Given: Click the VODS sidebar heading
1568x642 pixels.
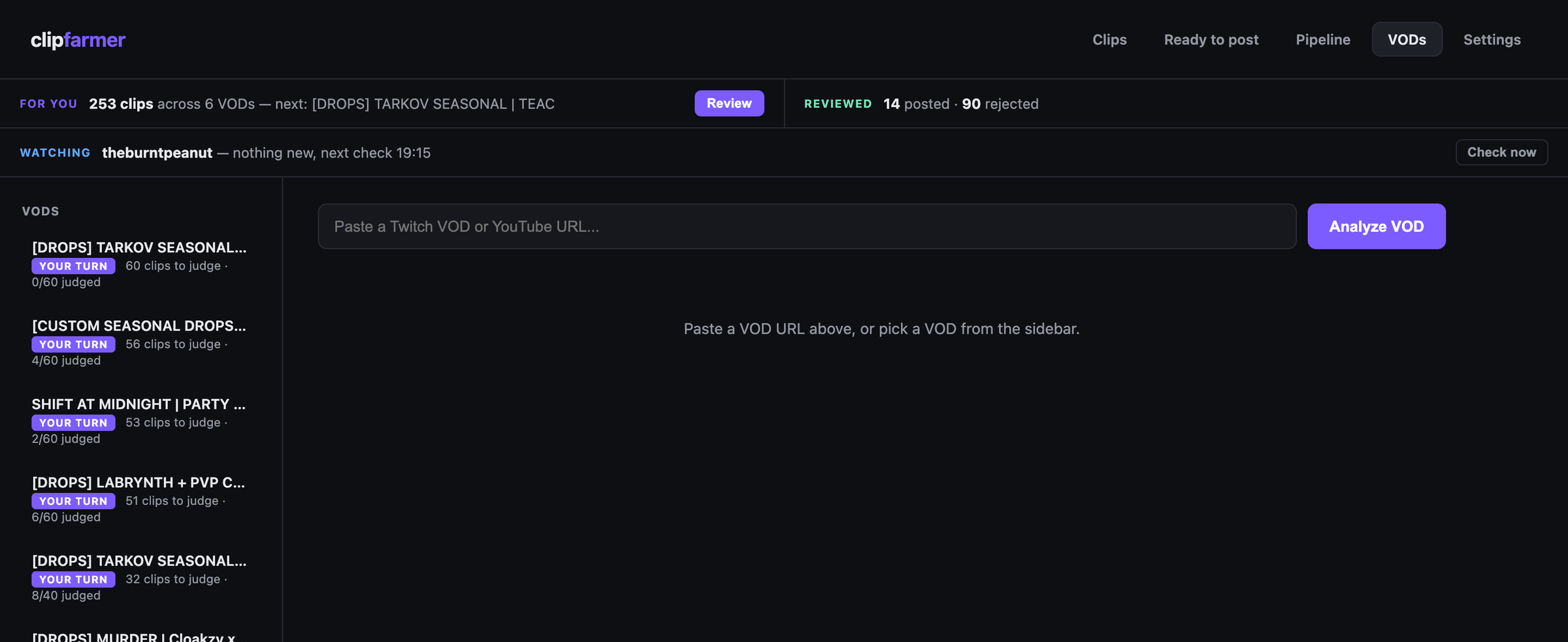Looking at the screenshot, I should click(41, 211).
